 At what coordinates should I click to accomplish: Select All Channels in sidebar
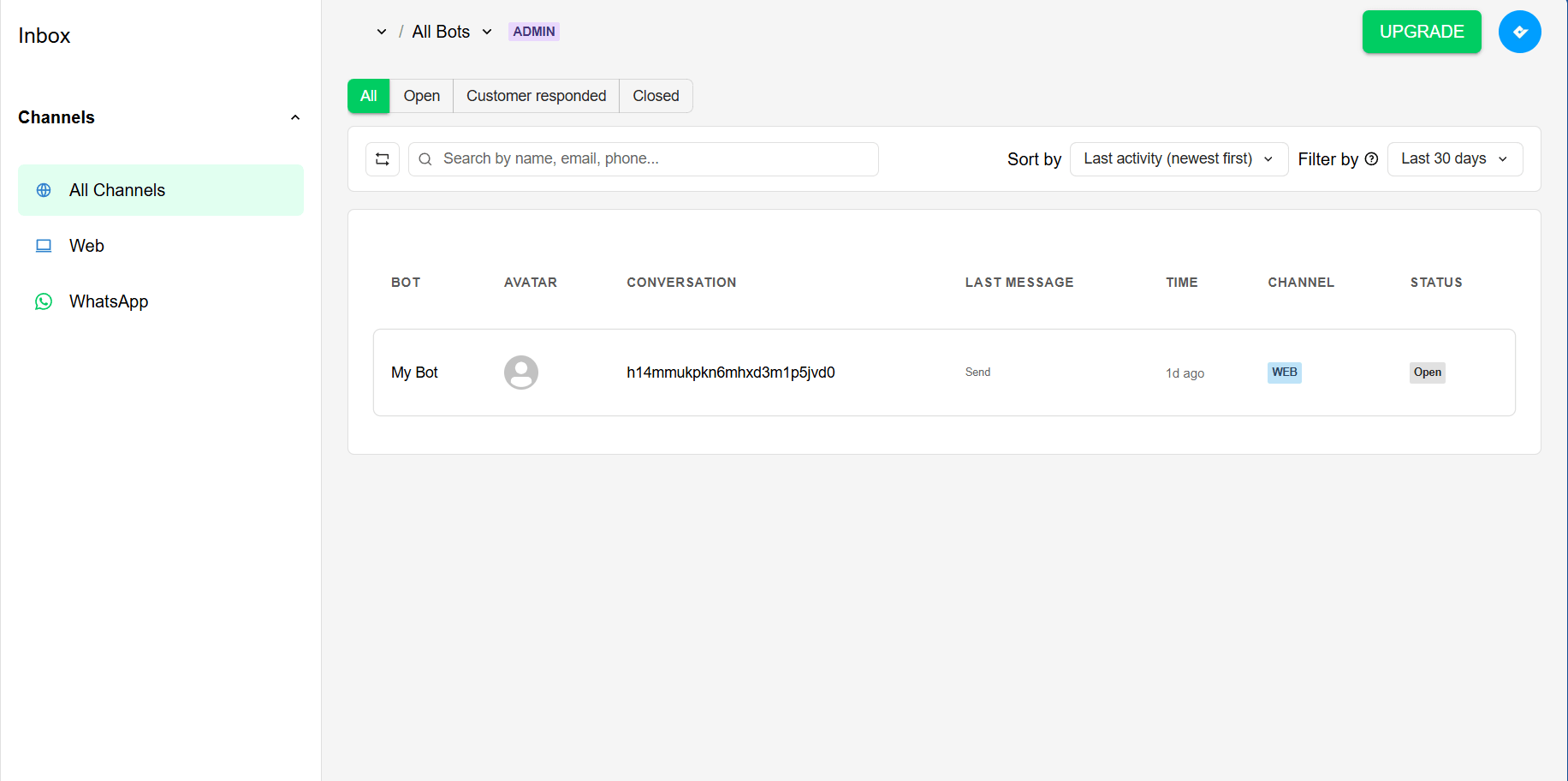coord(161,190)
